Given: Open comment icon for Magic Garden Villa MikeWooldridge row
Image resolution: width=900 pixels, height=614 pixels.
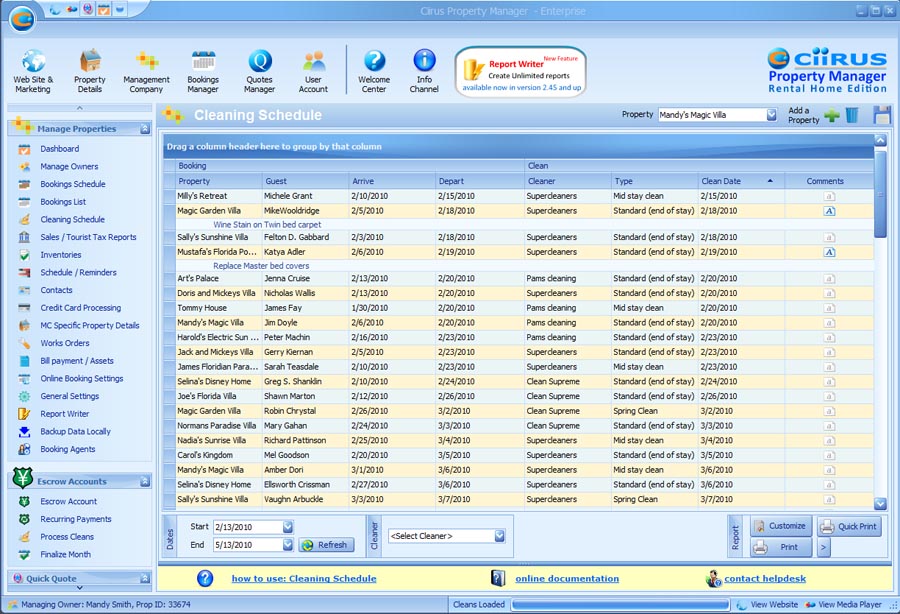Looking at the screenshot, I should pyautogui.click(x=829, y=211).
